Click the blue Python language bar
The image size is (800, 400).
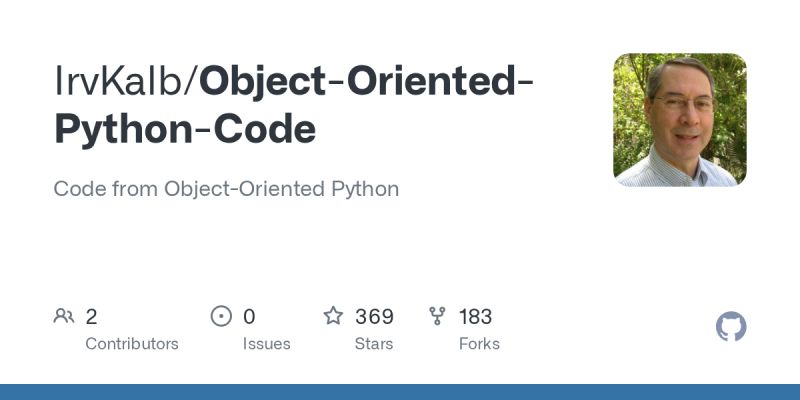point(400,392)
